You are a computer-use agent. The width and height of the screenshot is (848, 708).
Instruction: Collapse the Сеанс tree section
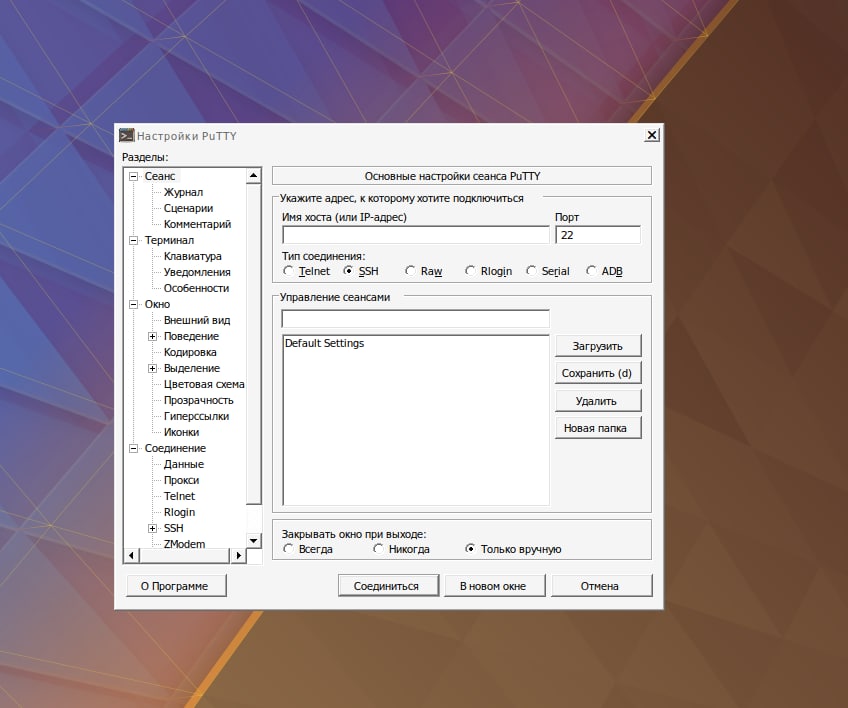(133, 176)
